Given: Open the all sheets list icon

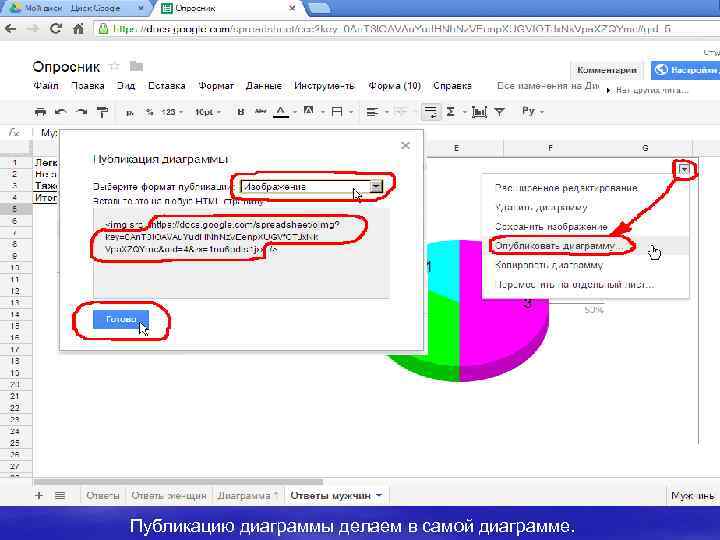Looking at the screenshot, I should 60,495.
